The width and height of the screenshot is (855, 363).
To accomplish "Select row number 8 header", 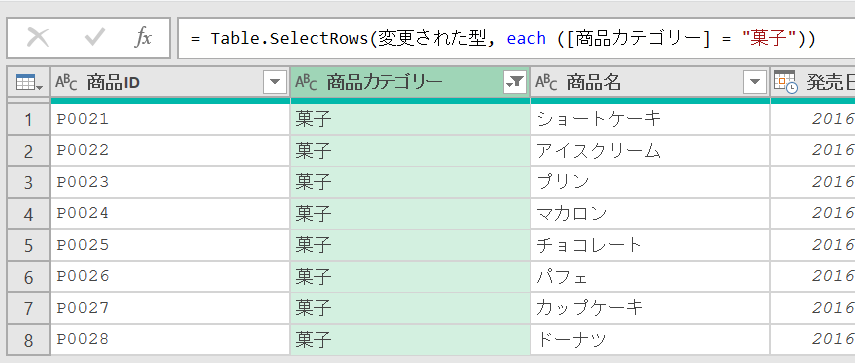I will pos(28,341).
